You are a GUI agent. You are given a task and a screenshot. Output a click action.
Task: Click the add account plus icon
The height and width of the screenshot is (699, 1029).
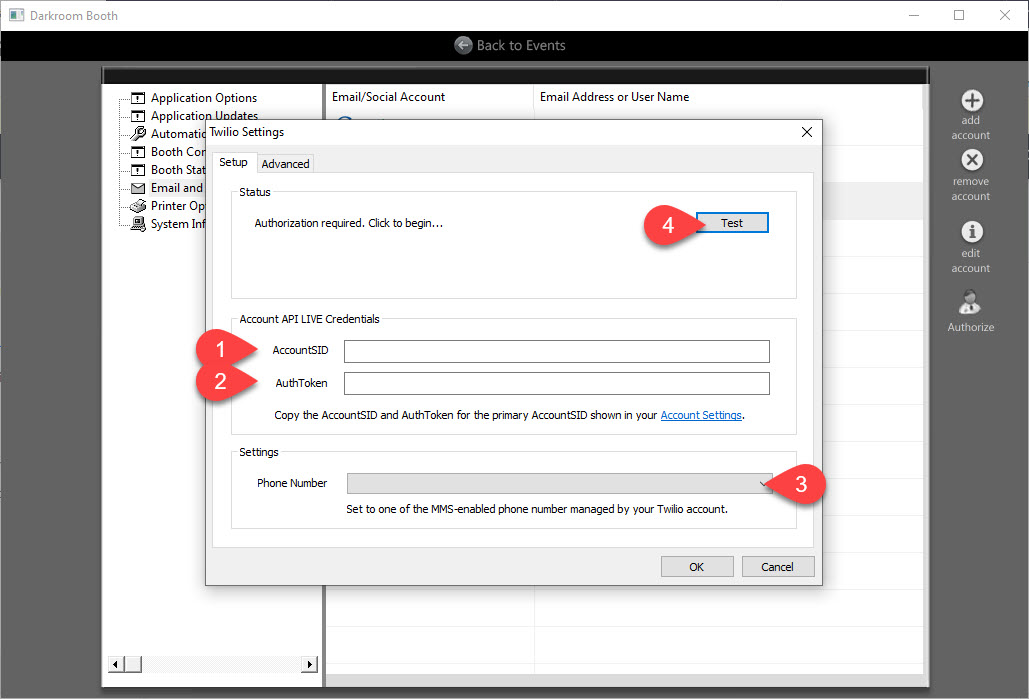(x=972, y=100)
